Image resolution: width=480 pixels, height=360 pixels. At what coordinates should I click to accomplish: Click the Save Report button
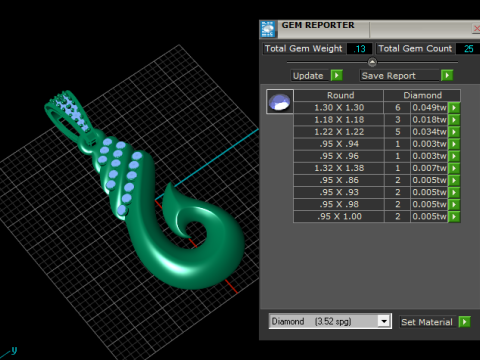[399, 76]
